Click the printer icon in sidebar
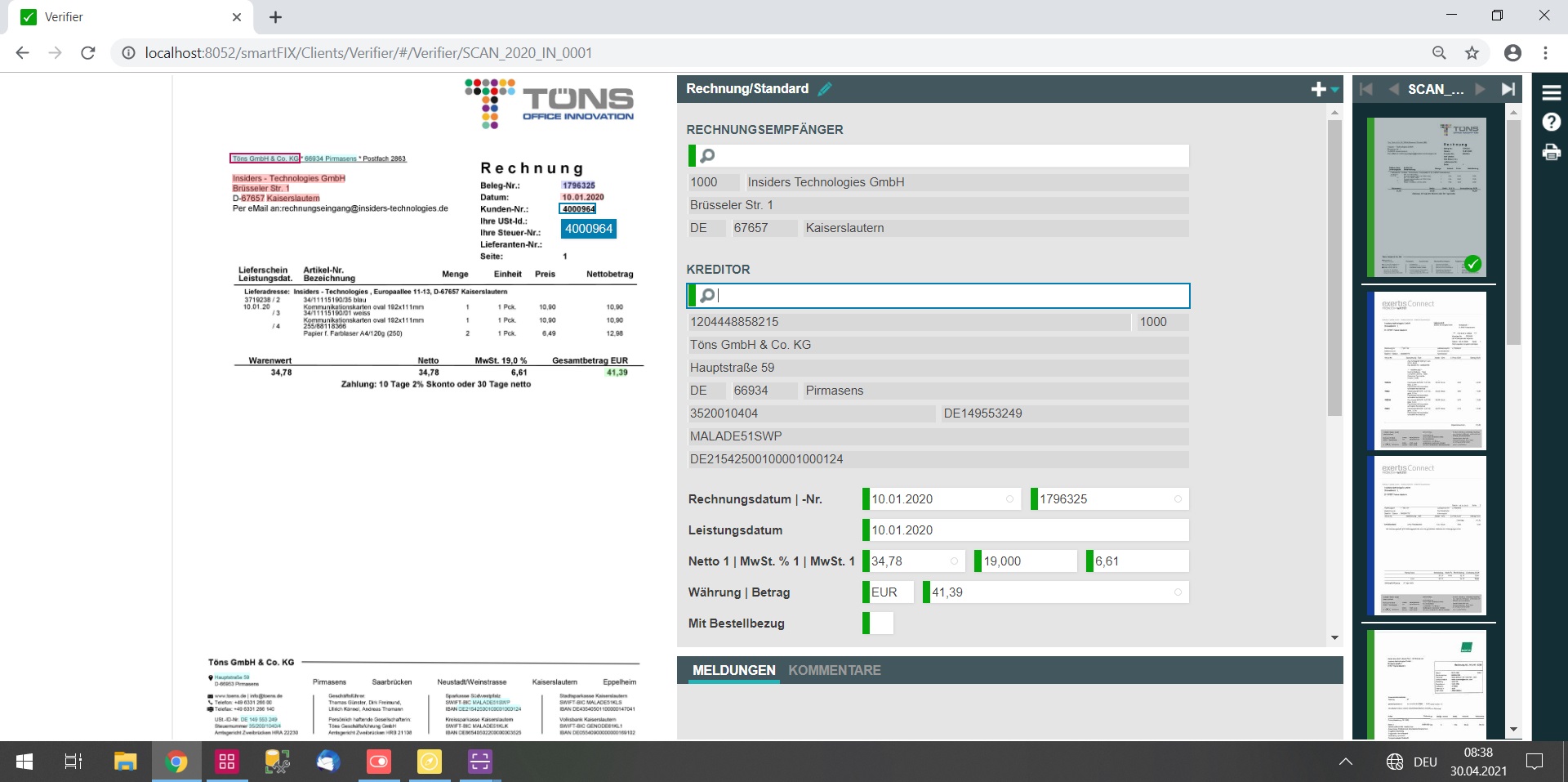This screenshot has width=1568, height=782. [1551, 152]
